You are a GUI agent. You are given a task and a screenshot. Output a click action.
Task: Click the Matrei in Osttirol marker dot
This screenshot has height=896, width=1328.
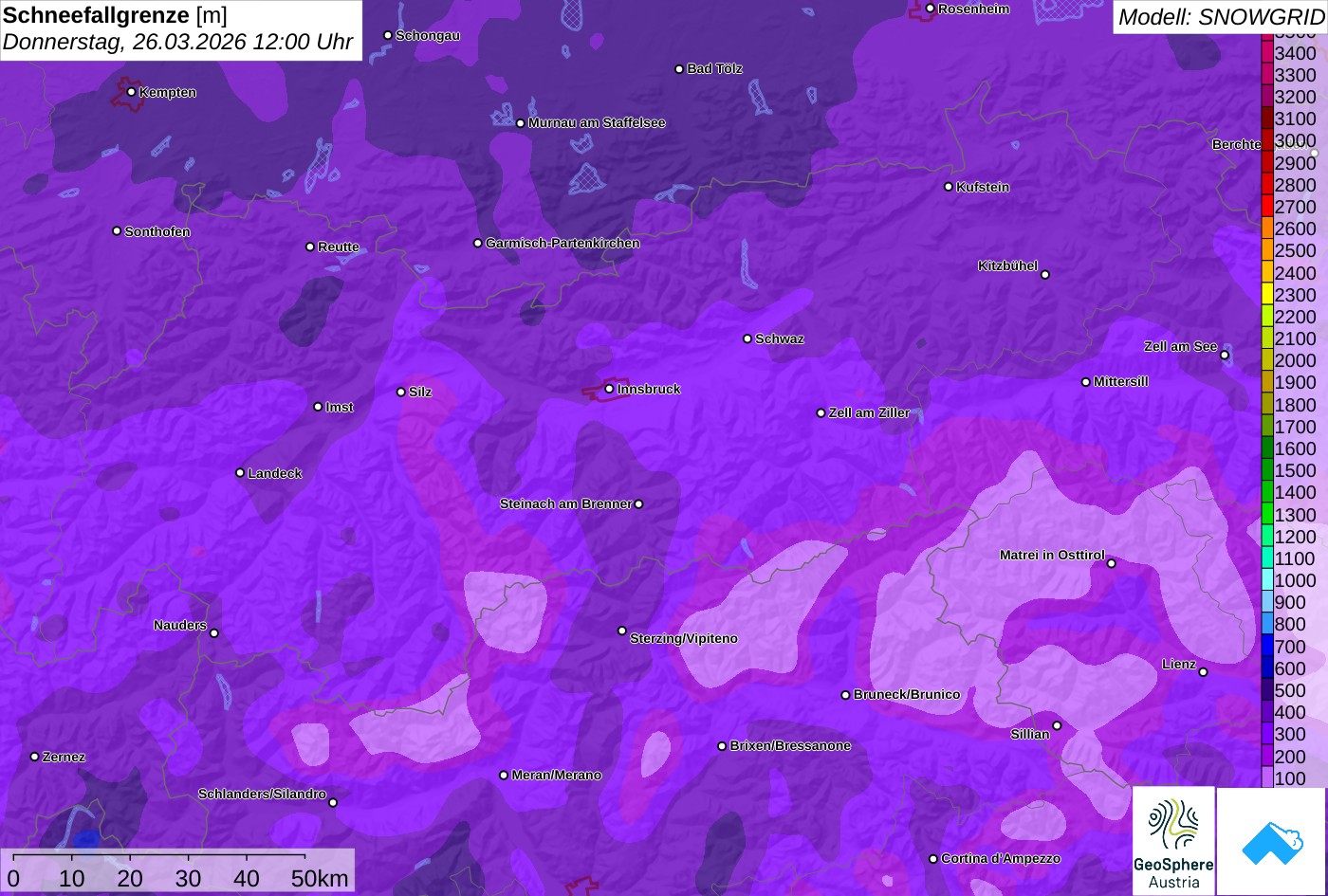(1112, 564)
